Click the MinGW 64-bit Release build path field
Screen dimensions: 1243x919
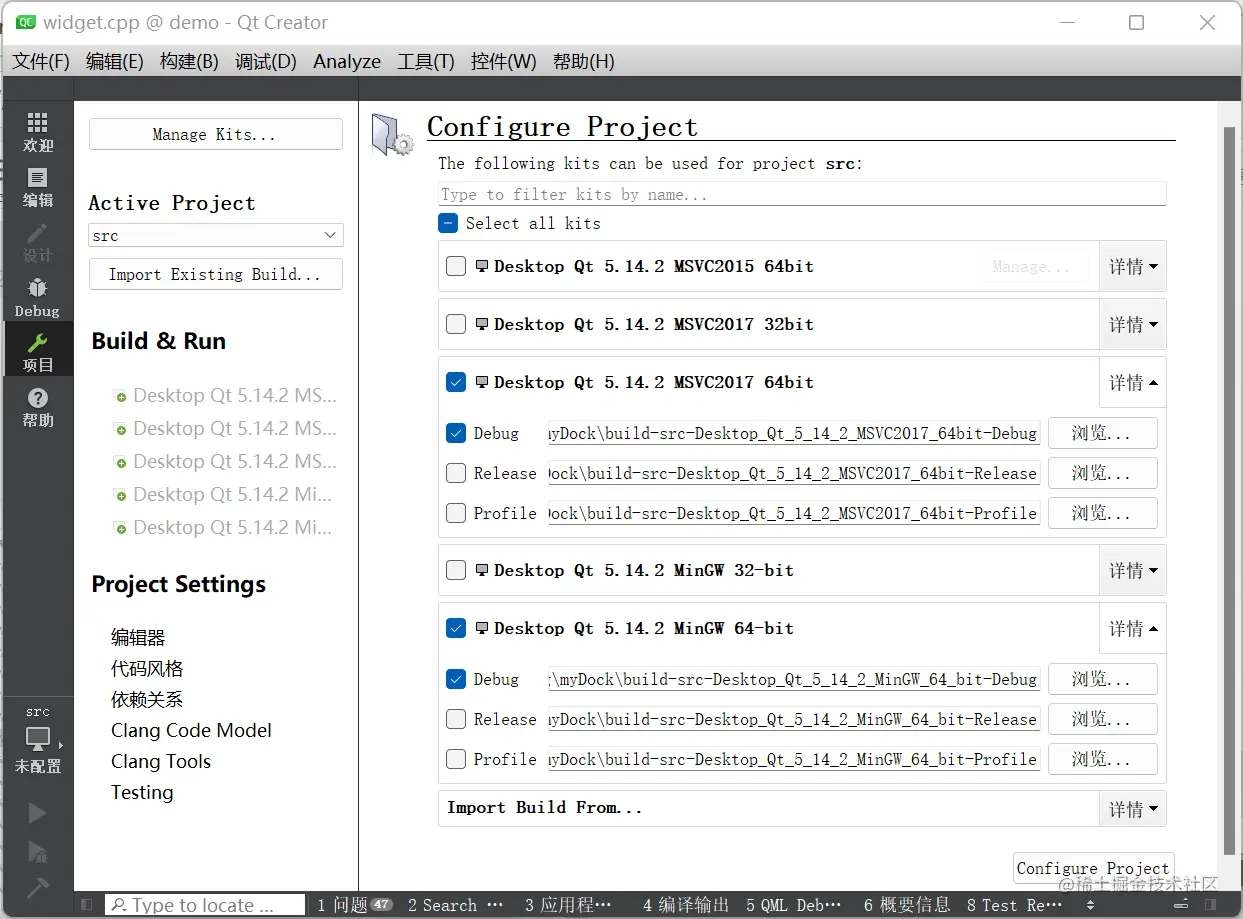coord(794,719)
